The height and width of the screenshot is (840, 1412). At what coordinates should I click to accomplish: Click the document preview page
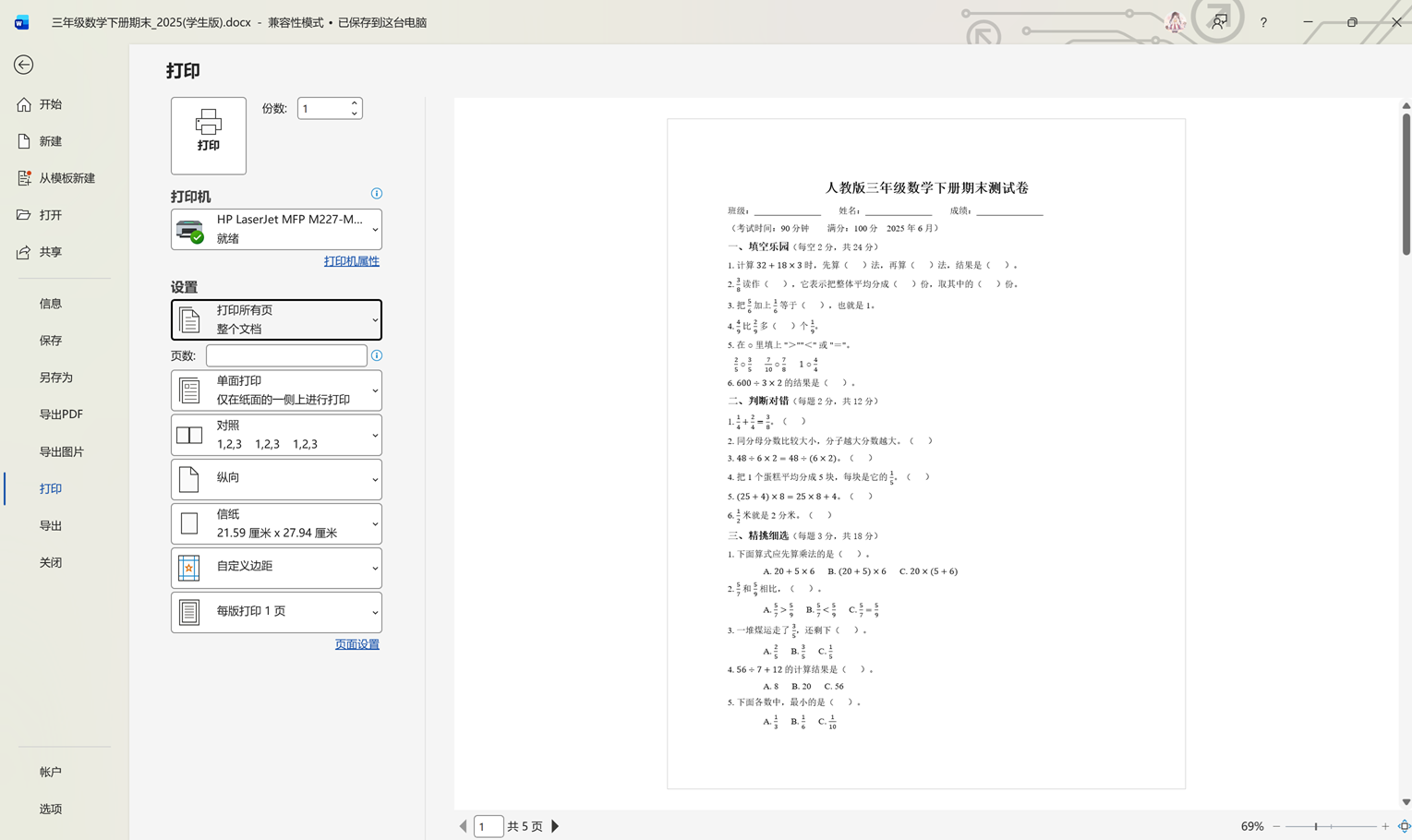coord(926,453)
